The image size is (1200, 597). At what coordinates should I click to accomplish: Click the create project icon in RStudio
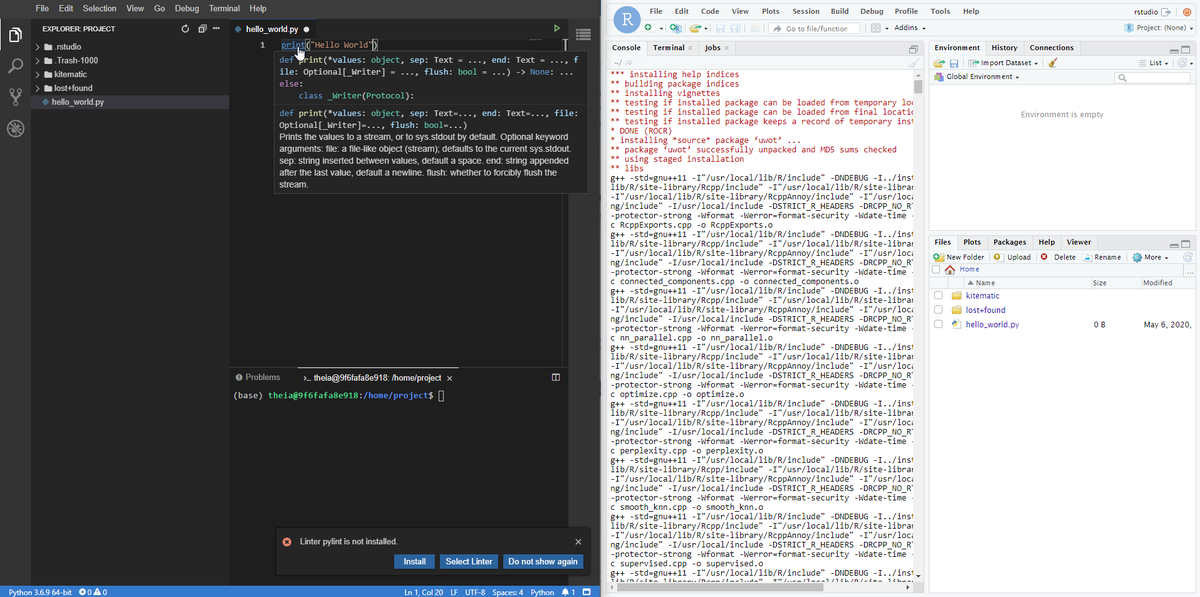pos(675,28)
